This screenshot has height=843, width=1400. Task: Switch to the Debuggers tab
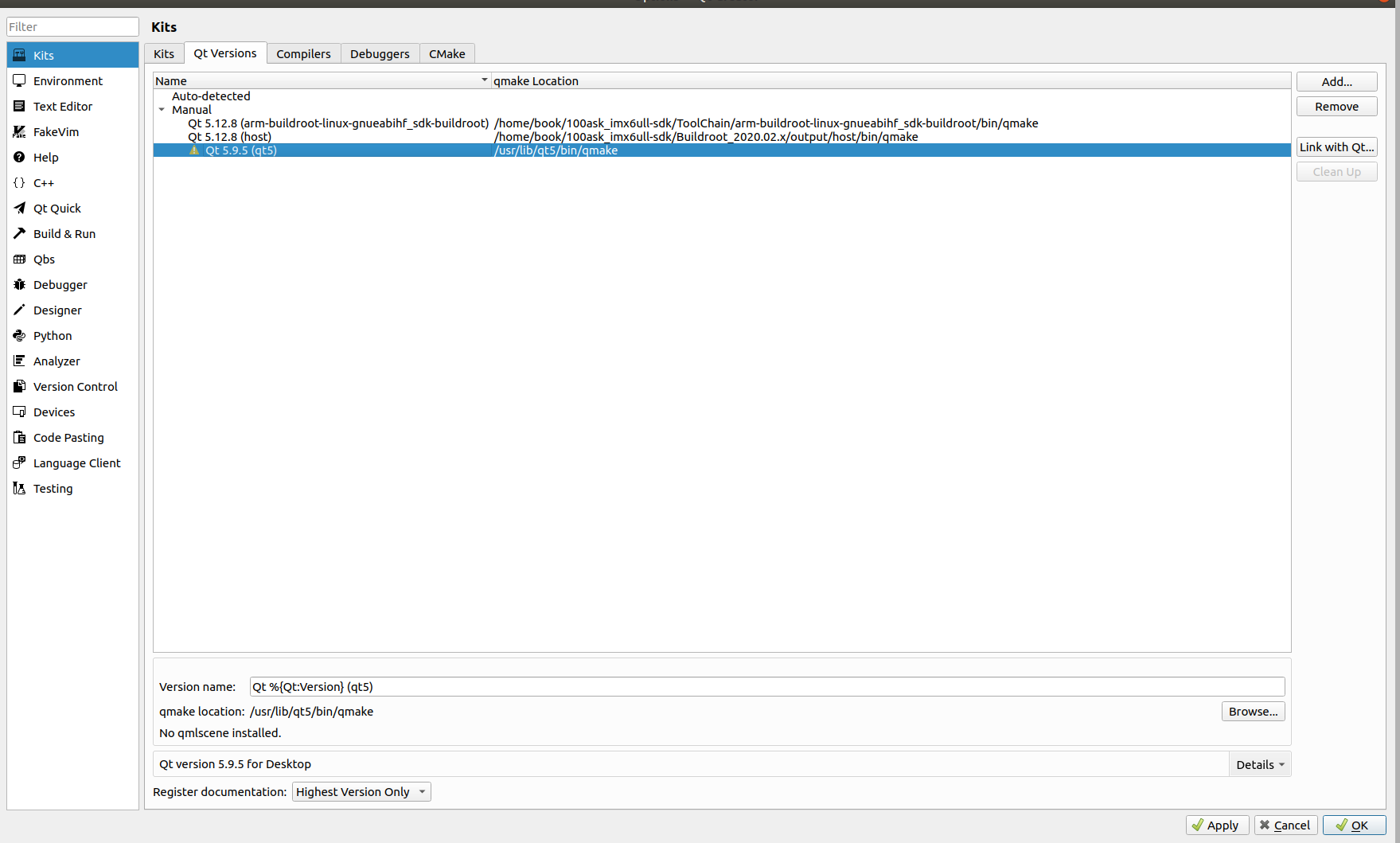[x=380, y=53]
